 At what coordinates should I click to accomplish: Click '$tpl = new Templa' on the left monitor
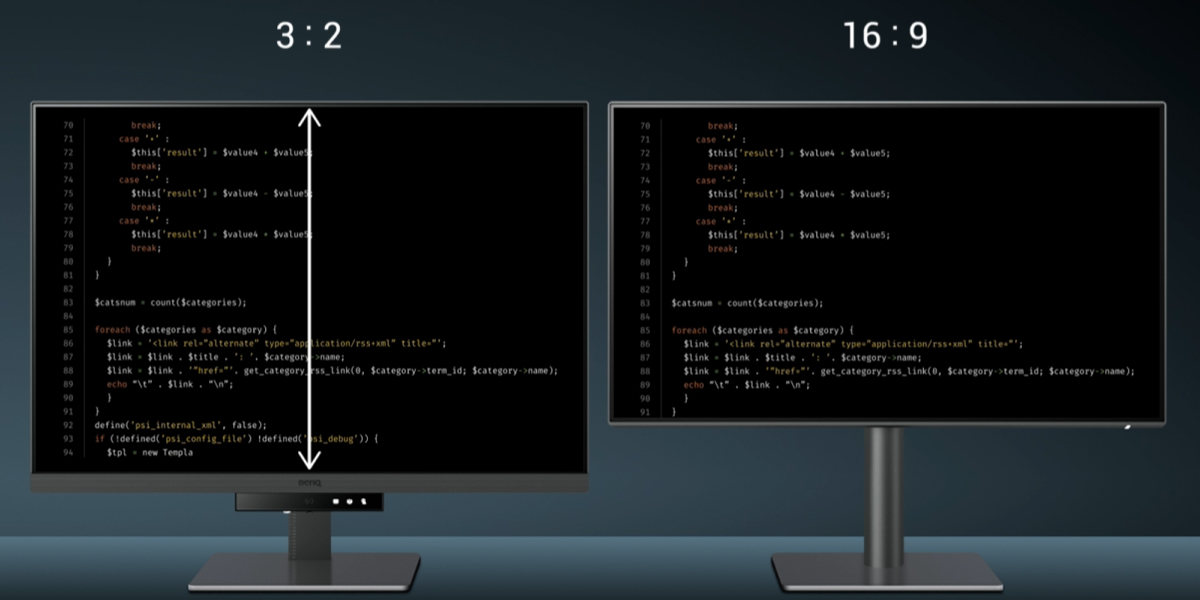(149, 453)
